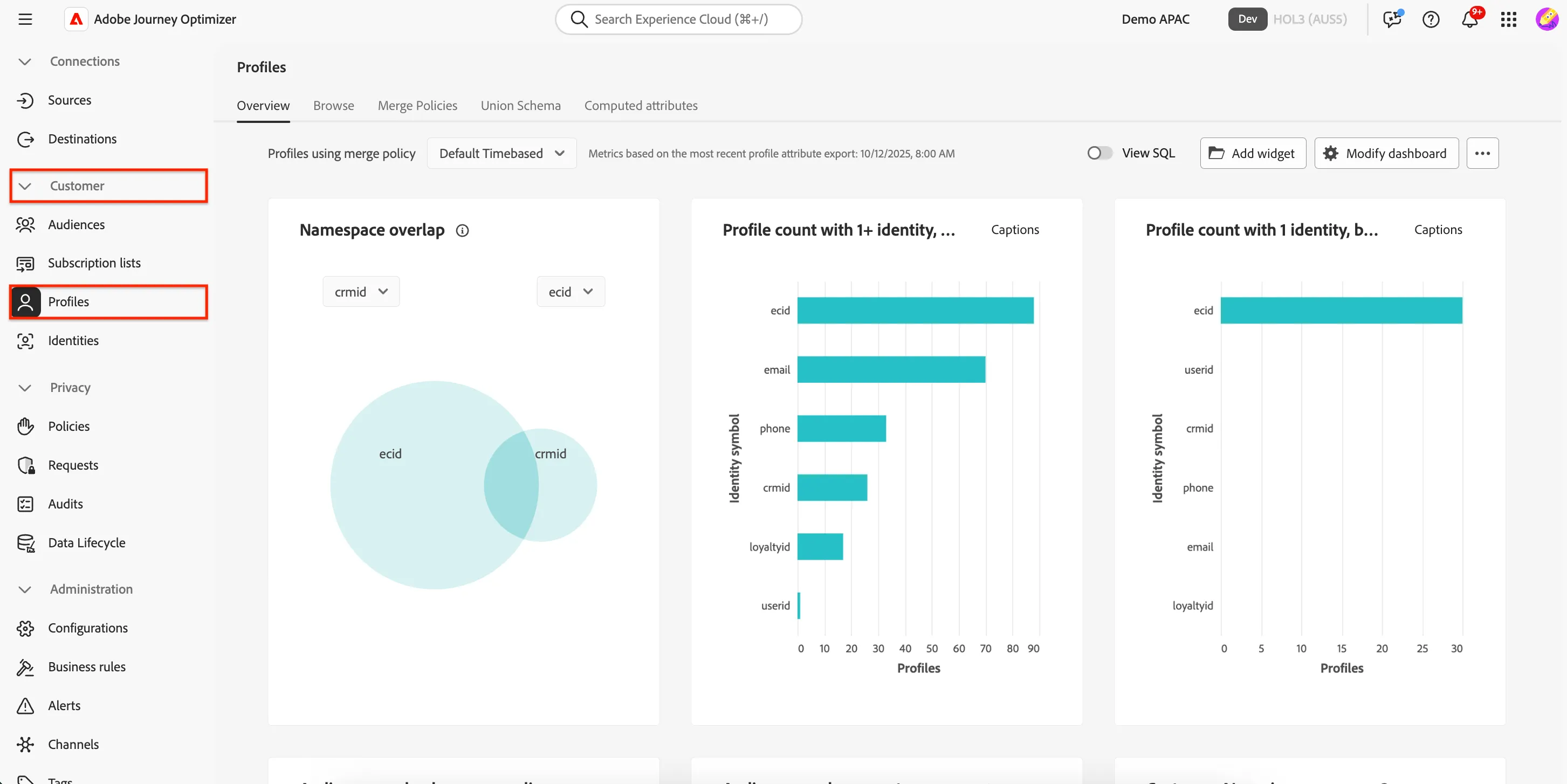1567x784 pixels.
Task: Switch to the Computed attributes tab
Action: tap(641, 106)
